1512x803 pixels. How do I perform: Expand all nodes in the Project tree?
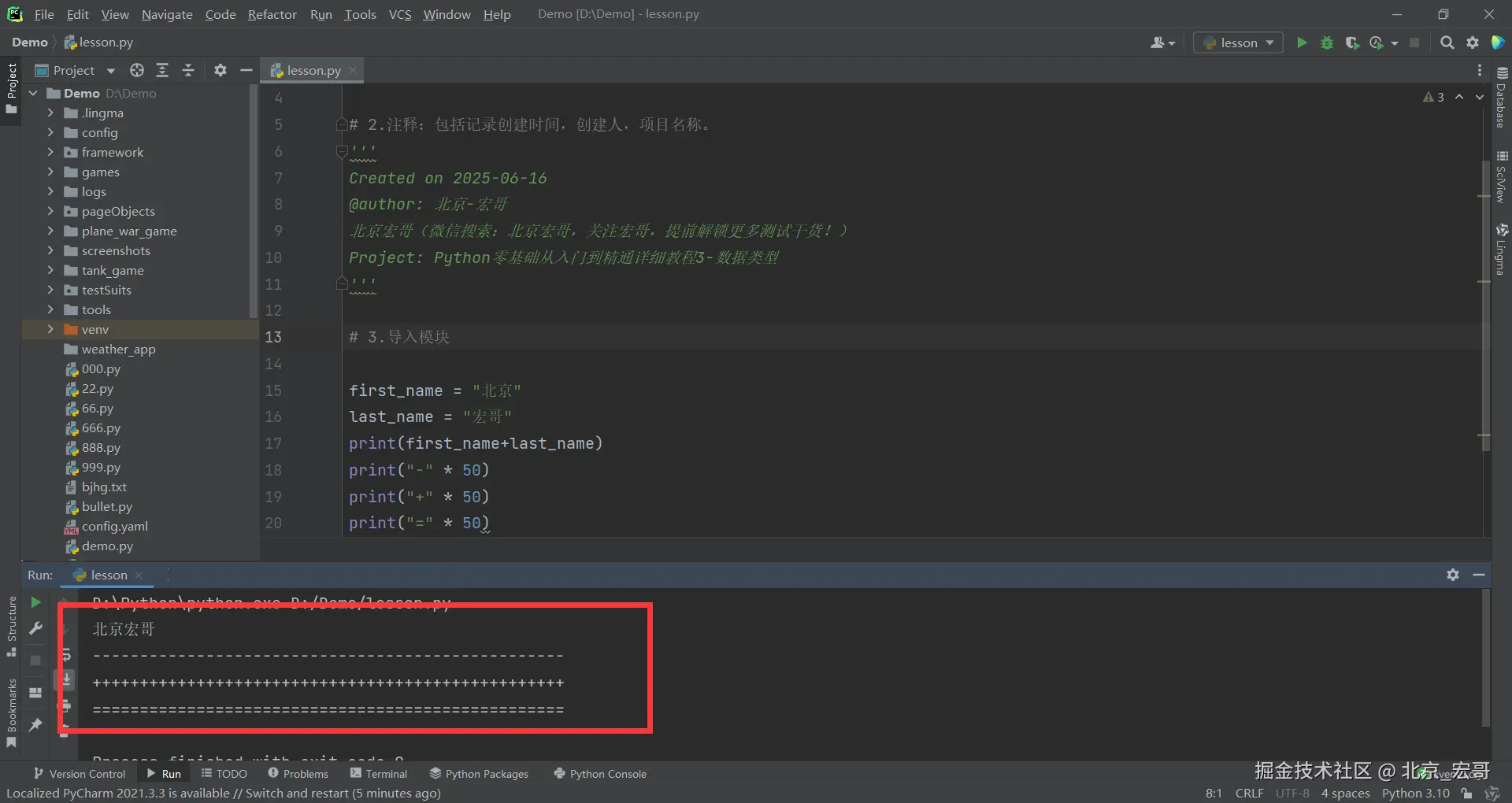[162, 70]
